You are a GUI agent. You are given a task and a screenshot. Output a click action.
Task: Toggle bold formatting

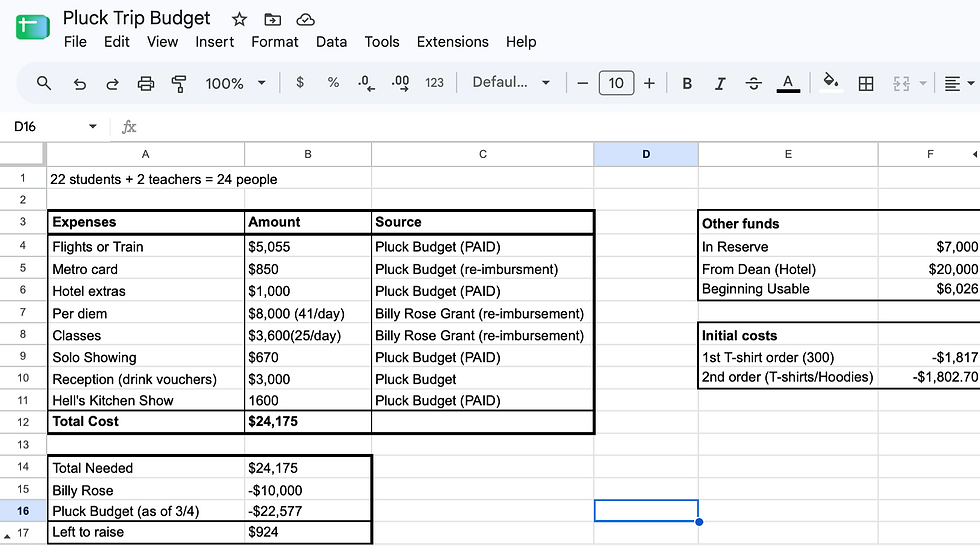pos(687,83)
